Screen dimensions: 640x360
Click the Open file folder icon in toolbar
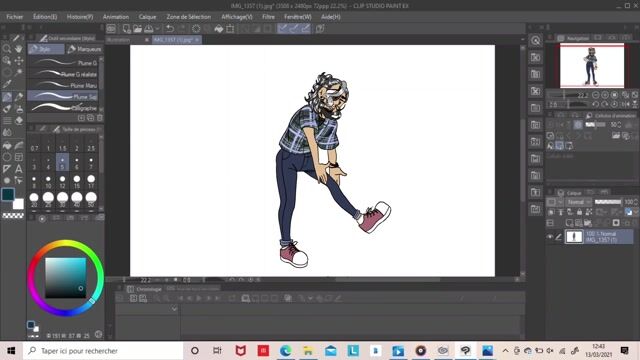[x=138, y=29]
